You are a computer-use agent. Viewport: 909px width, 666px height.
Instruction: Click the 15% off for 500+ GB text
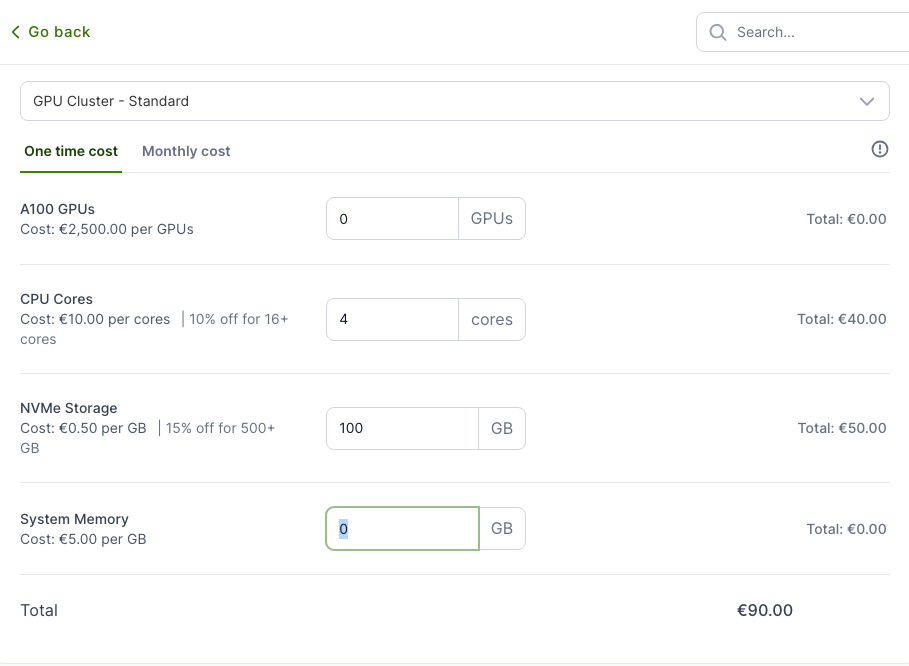220,428
